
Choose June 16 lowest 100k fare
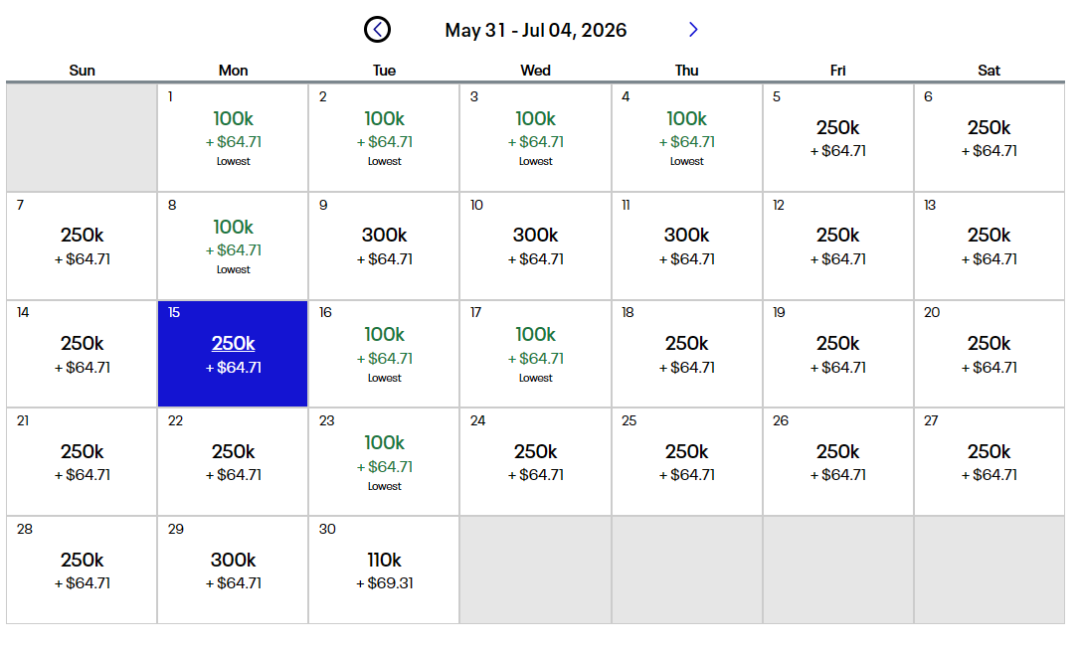[x=384, y=353]
